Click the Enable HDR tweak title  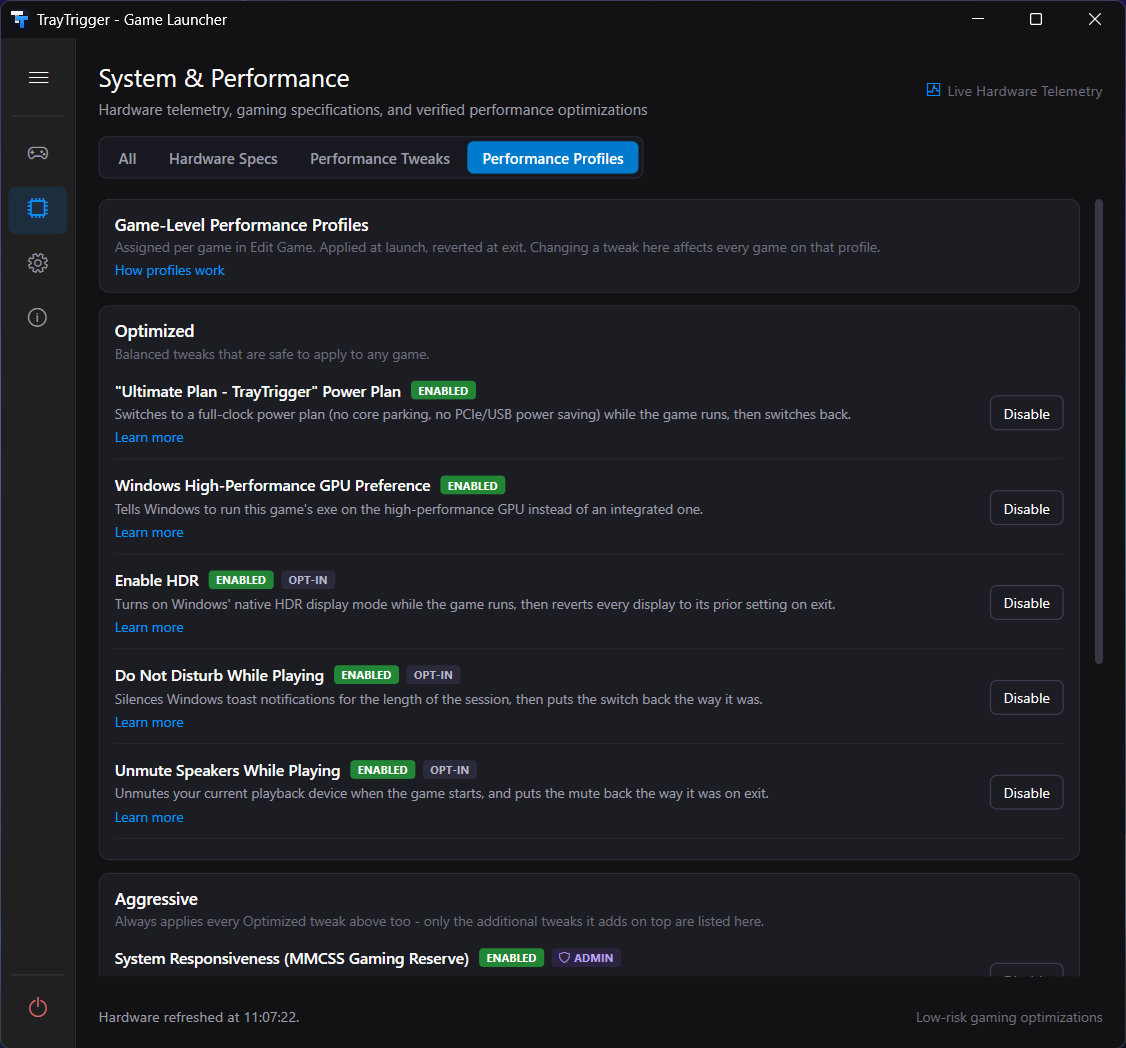tap(157, 580)
